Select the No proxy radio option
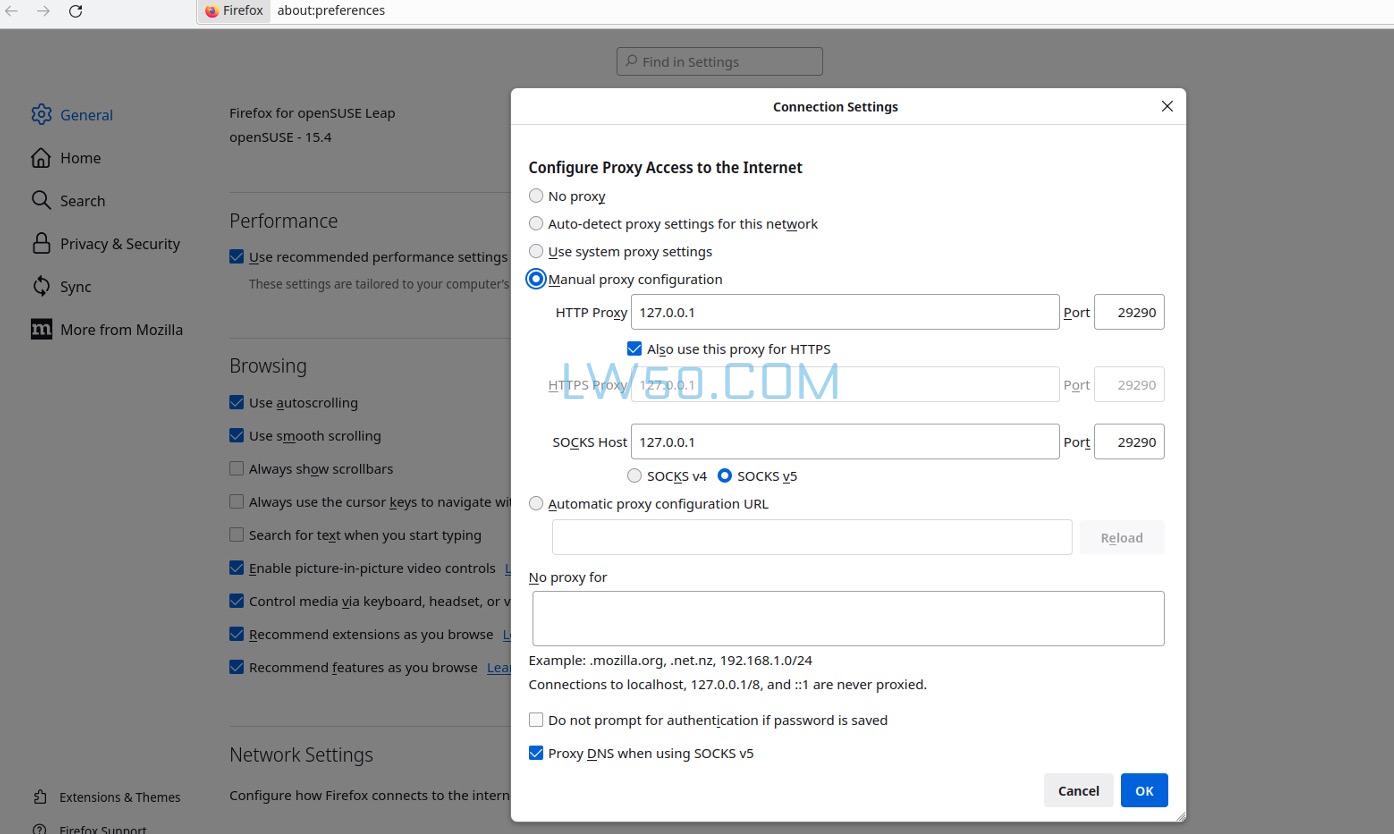The height and width of the screenshot is (834, 1394). [536, 196]
